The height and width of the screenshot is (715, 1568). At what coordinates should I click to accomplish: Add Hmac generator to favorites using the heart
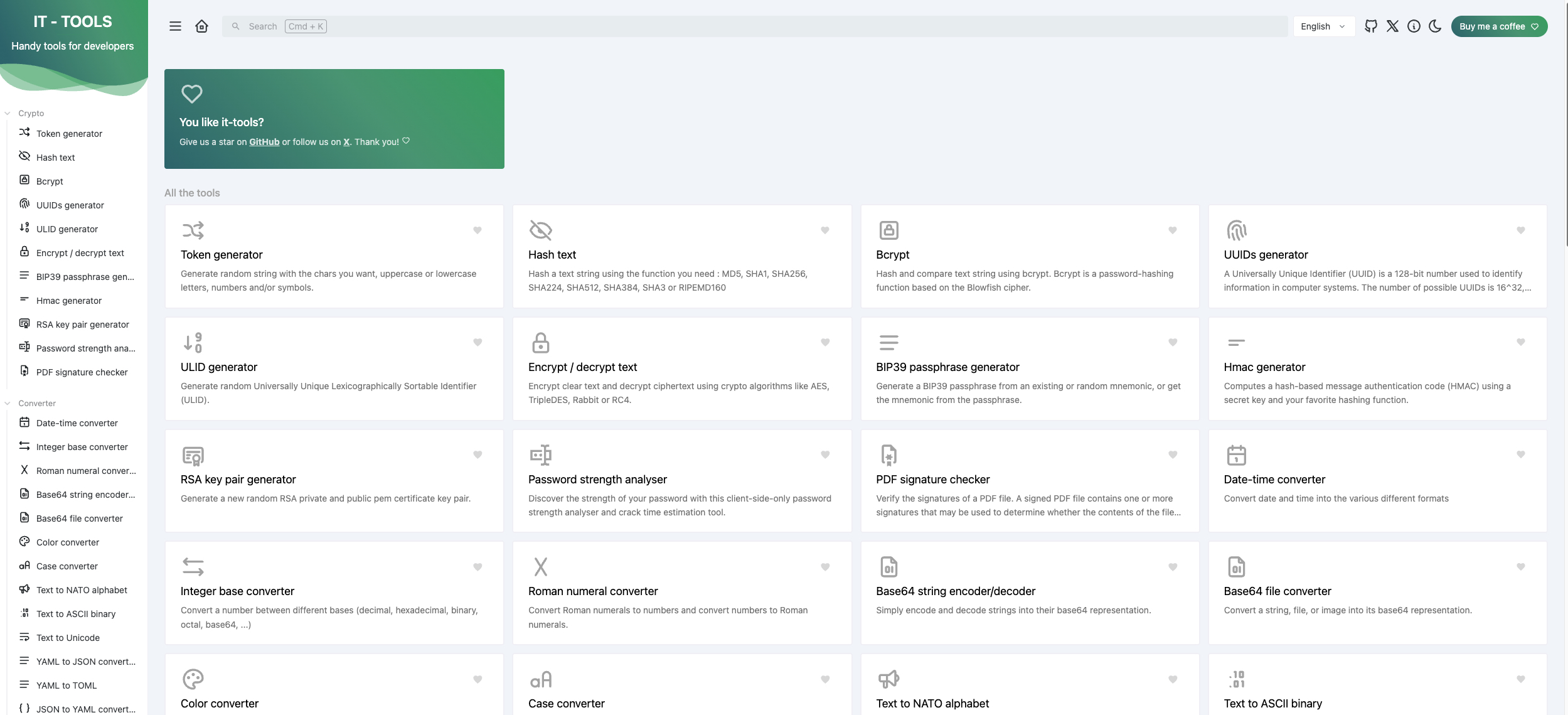[1520, 343]
